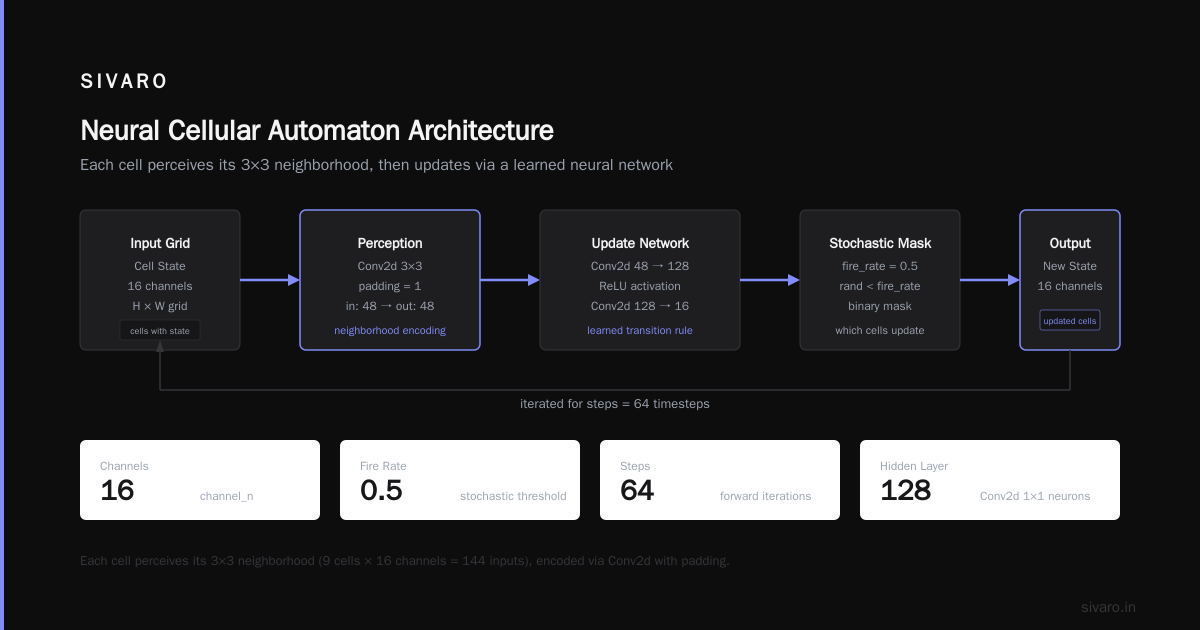Open the Steps 64 stat card
The image size is (1200, 630).
click(720, 480)
